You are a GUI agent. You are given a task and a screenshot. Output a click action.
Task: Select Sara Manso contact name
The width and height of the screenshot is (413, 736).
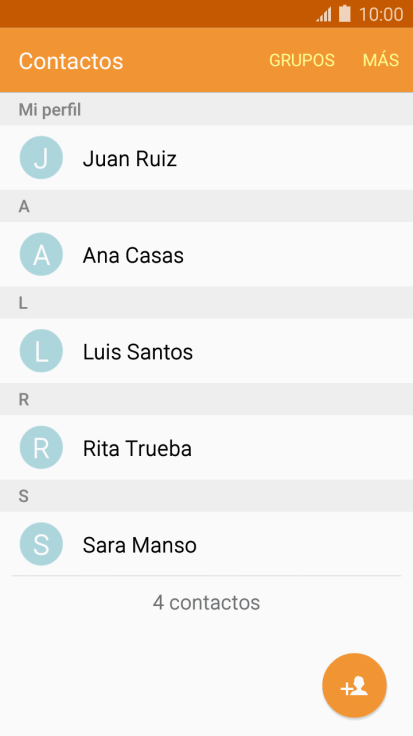point(140,545)
